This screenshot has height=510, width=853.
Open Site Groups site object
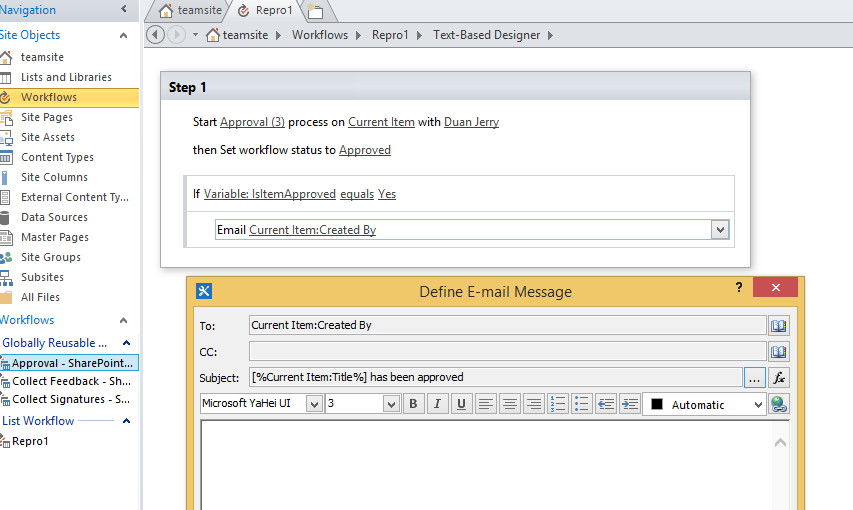pyautogui.click(x=51, y=257)
